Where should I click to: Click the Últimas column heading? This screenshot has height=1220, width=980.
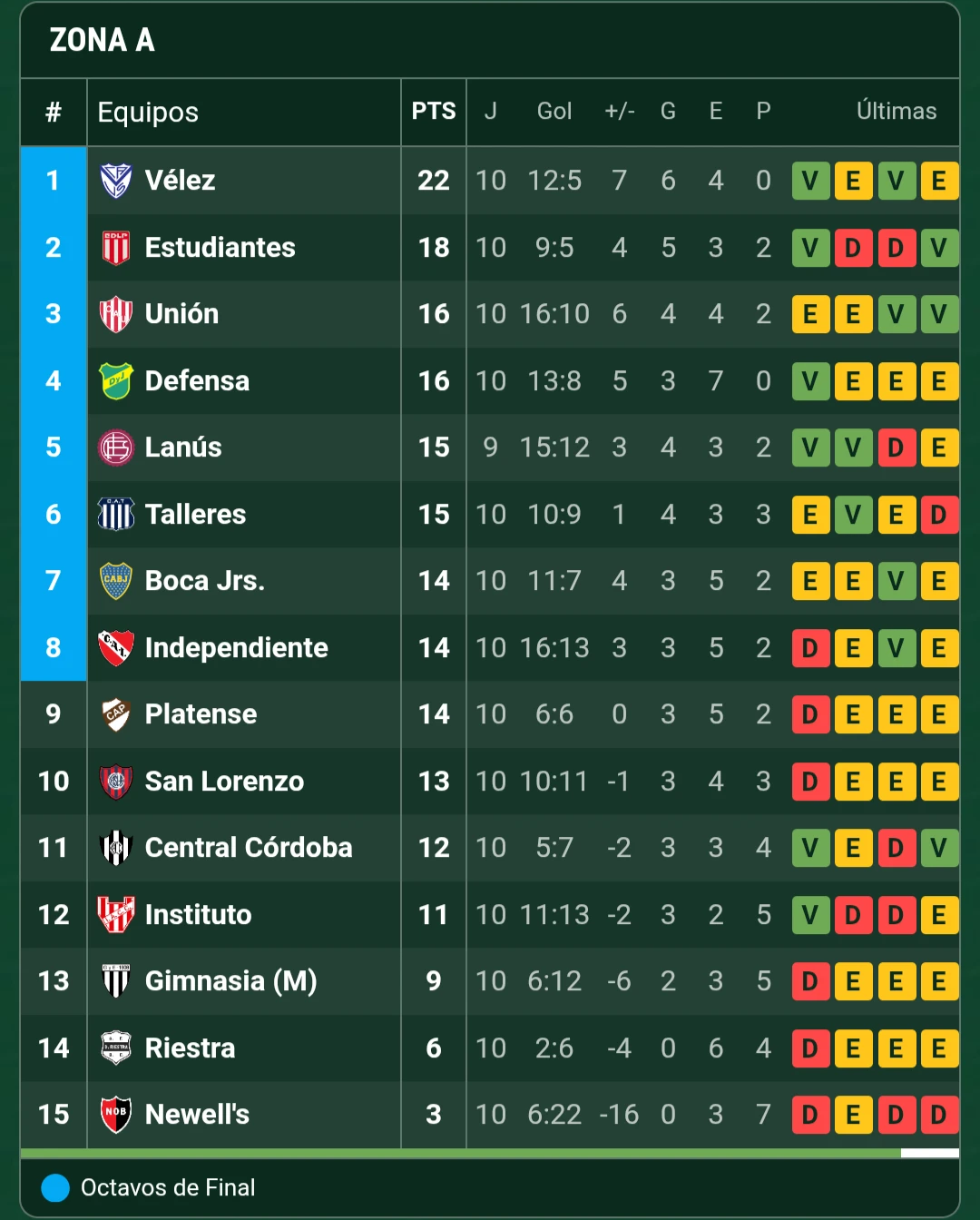click(897, 111)
